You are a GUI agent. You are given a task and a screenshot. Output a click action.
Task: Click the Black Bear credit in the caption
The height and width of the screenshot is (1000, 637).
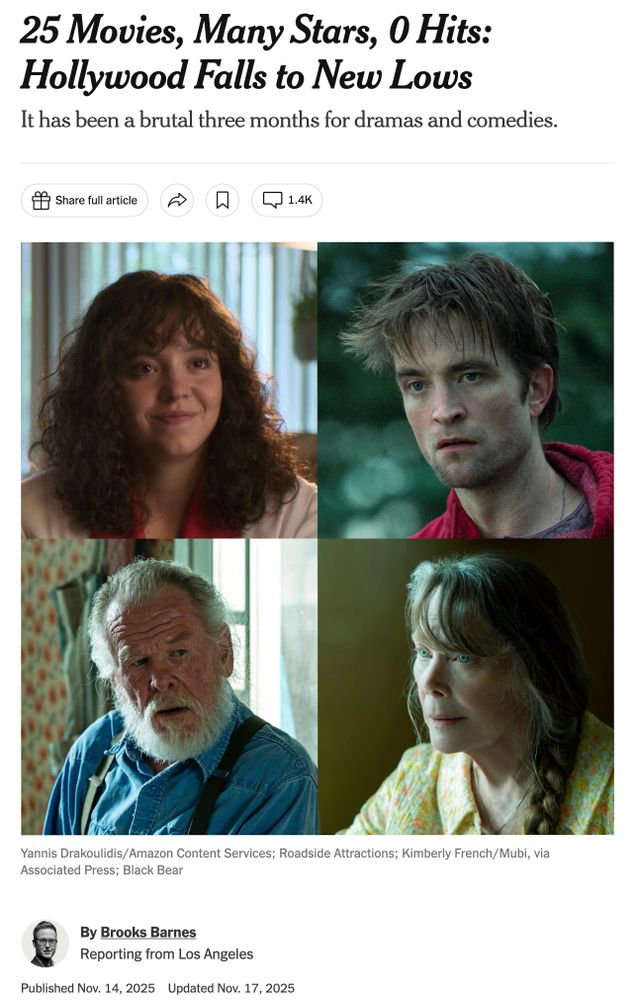pyautogui.click(x=153, y=870)
